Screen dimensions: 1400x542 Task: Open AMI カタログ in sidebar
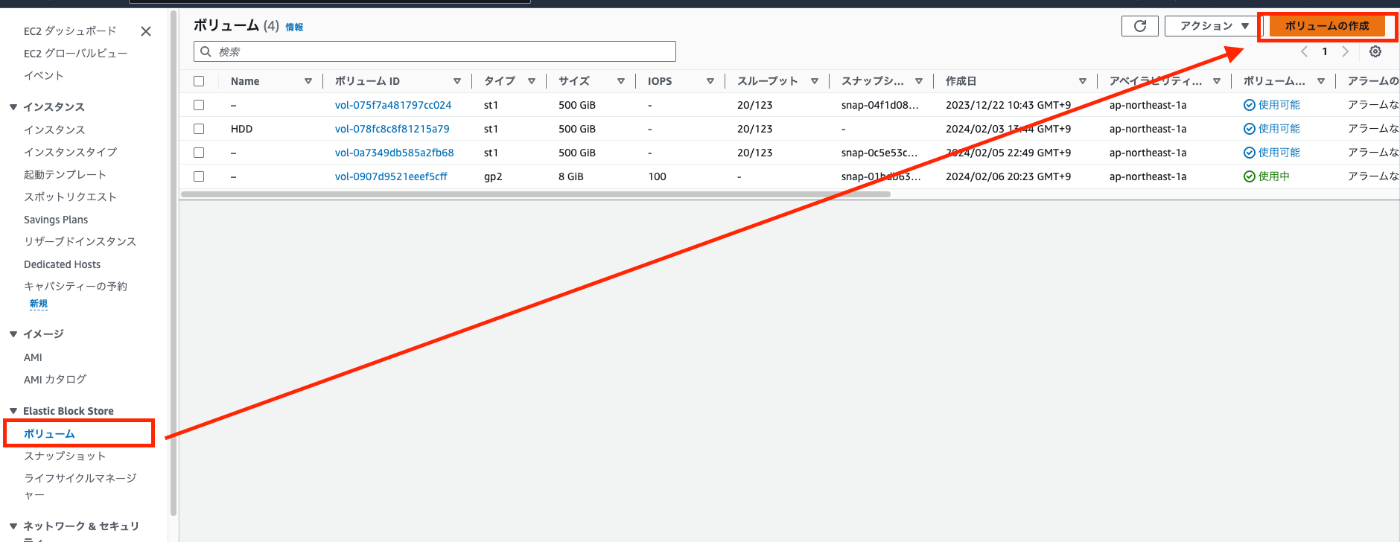[55, 379]
